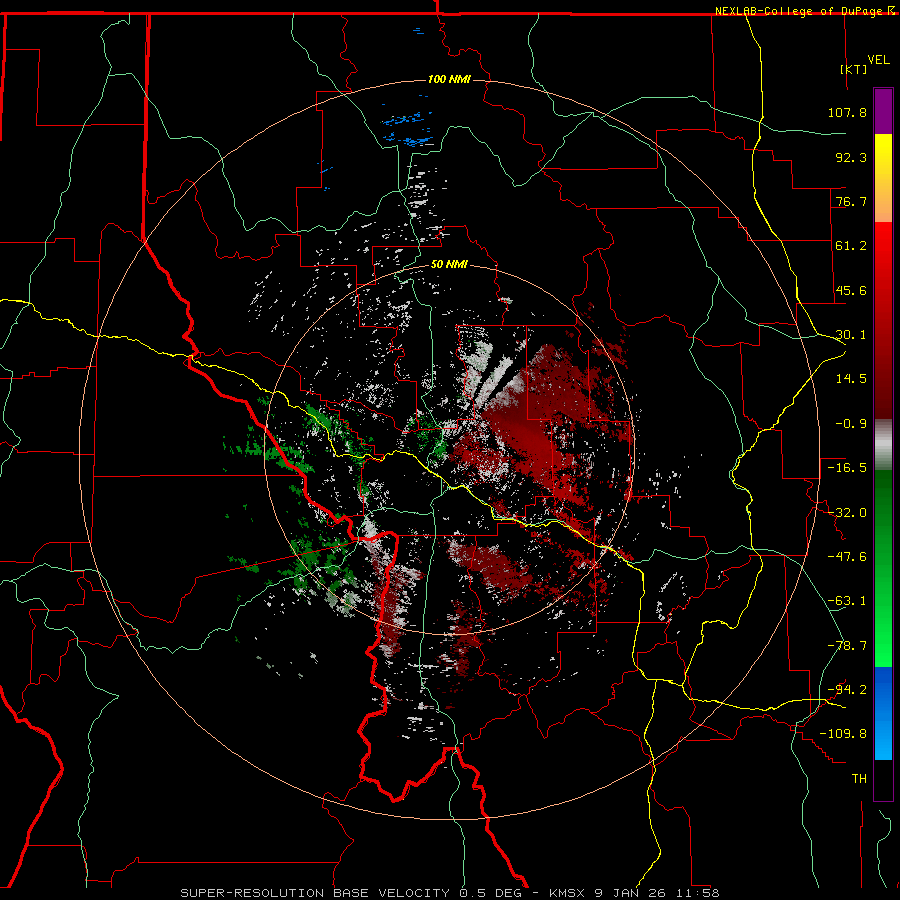The height and width of the screenshot is (900, 900).
Task: Click the TH threshold legend label
Action: (x=859, y=778)
